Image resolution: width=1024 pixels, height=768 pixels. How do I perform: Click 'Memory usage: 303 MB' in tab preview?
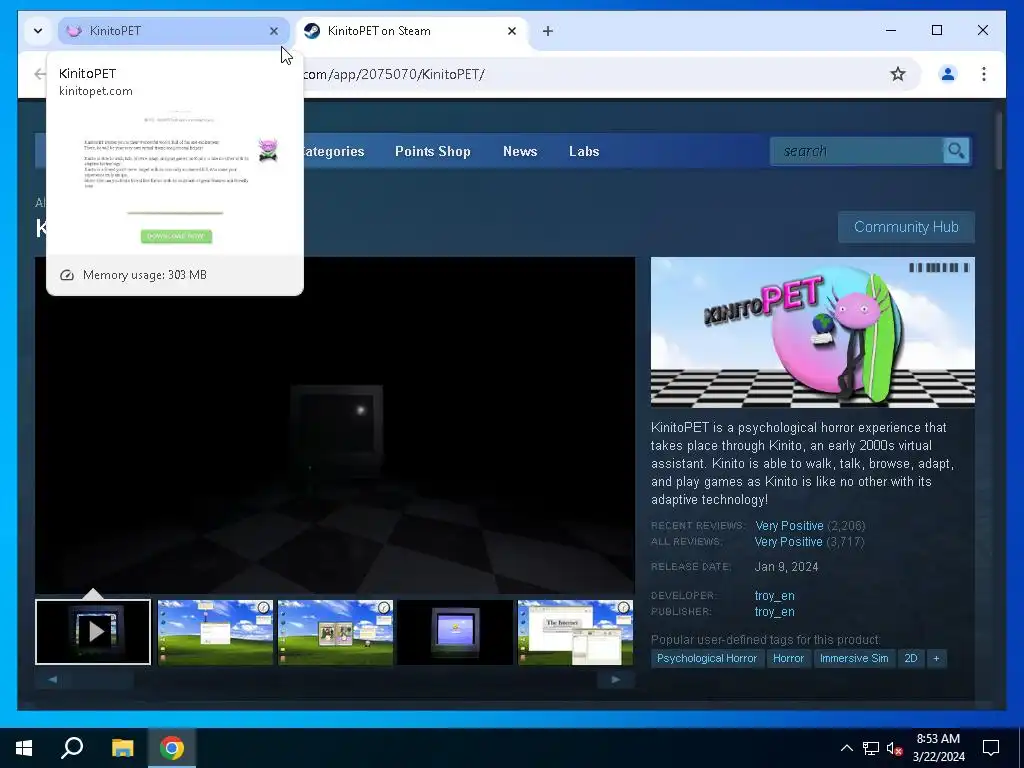click(x=144, y=275)
